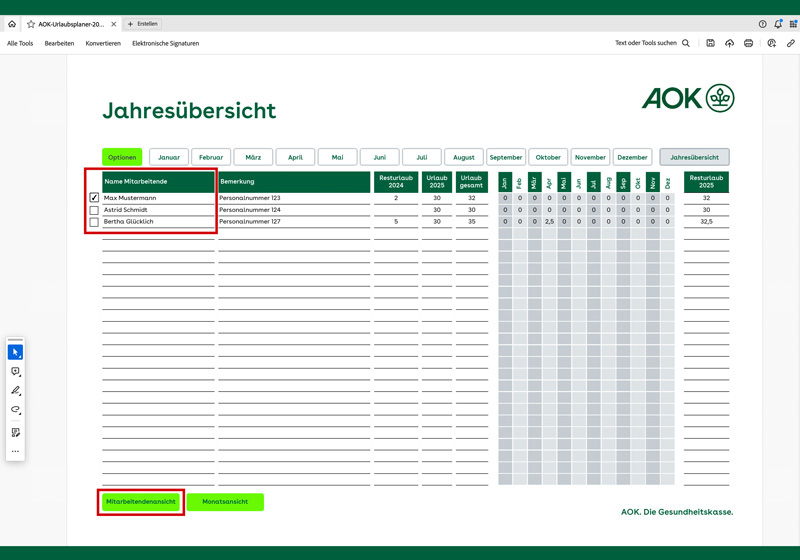Switch to the November tab

pos(590,157)
